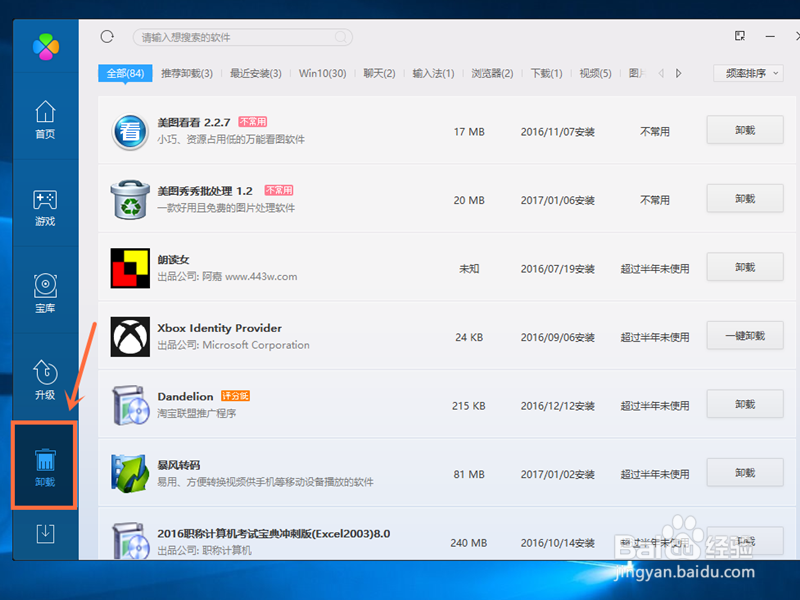Click the Xbox Identity Provider app icon

(x=130, y=336)
